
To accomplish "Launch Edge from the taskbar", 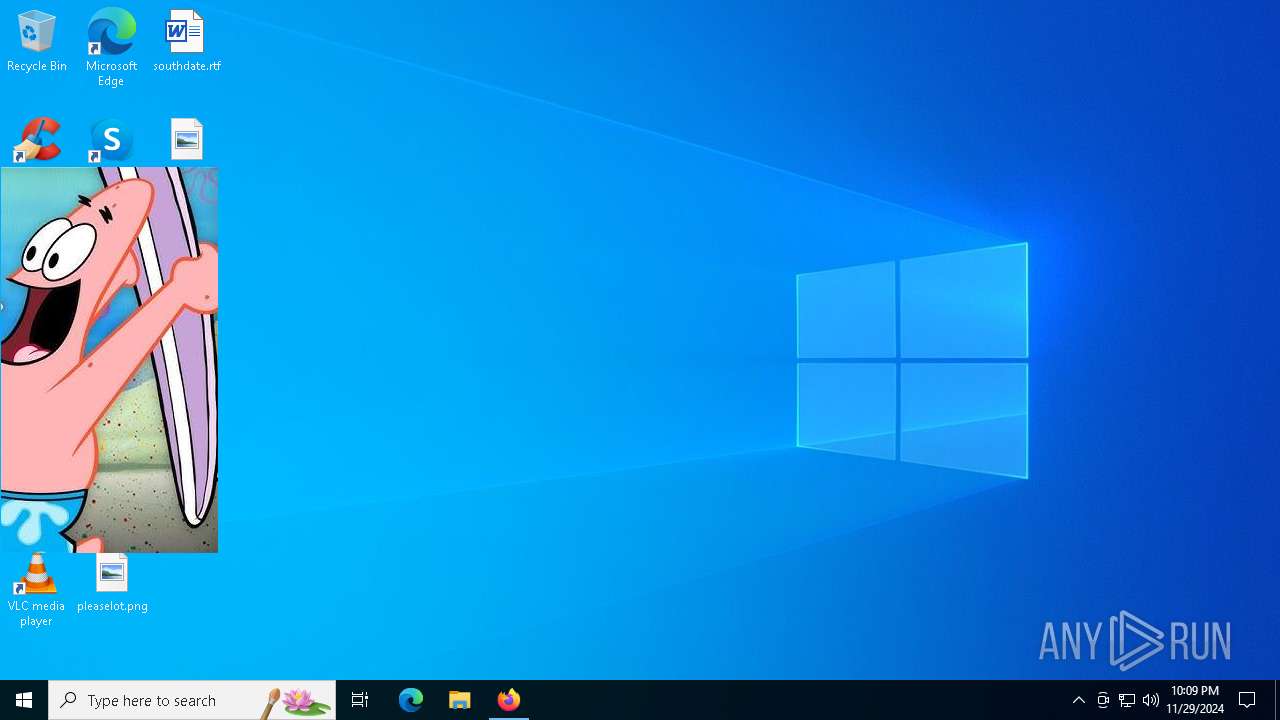I will pyautogui.click(x=411, y=700).
